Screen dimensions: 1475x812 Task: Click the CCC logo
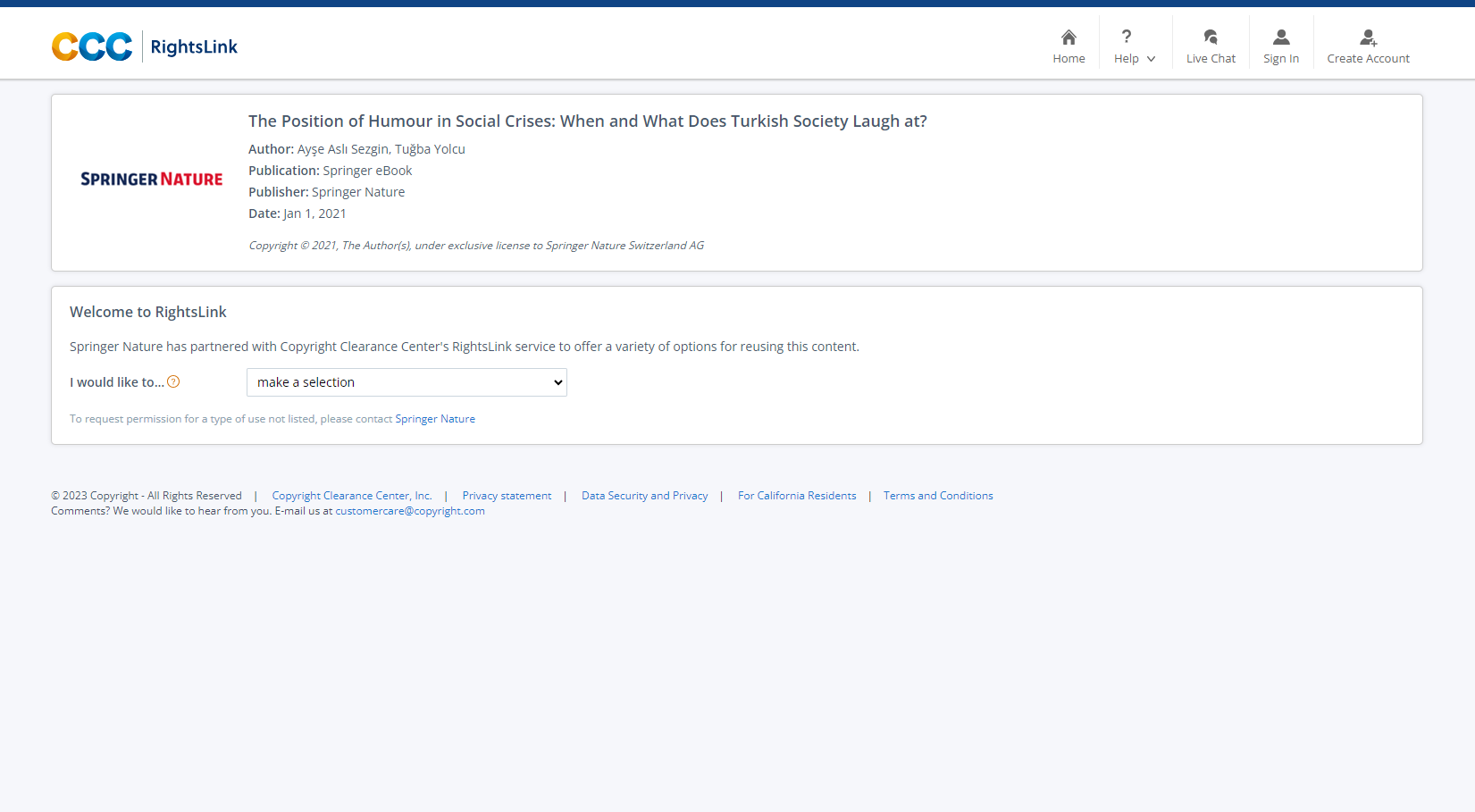point(92,46)
